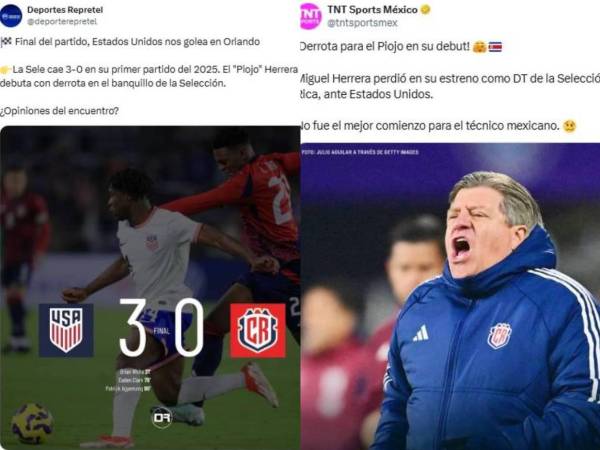Click the USA crest in the score graphic
The width and height of the screenshot is (600, 450).
(66, 330)
